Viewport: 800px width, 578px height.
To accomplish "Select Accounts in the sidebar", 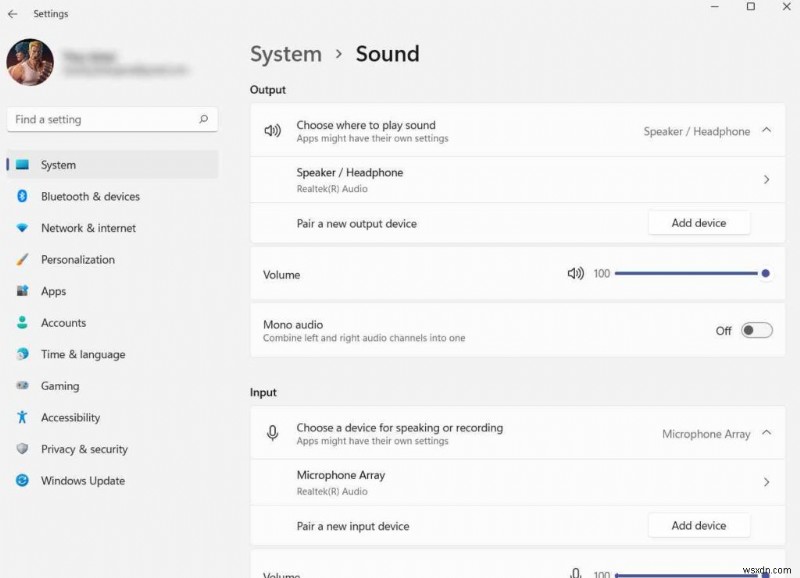I will click(64, 322).
